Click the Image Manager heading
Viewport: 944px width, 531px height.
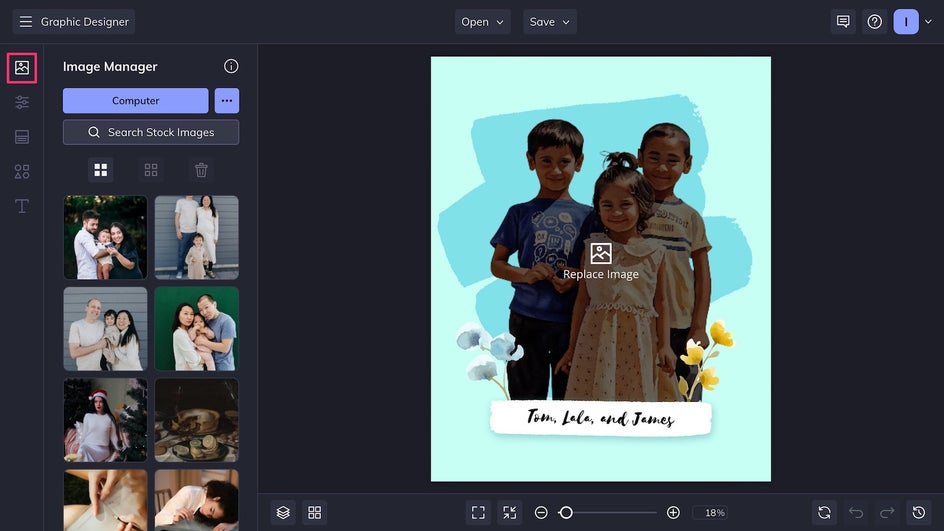(x=110, y=67)
